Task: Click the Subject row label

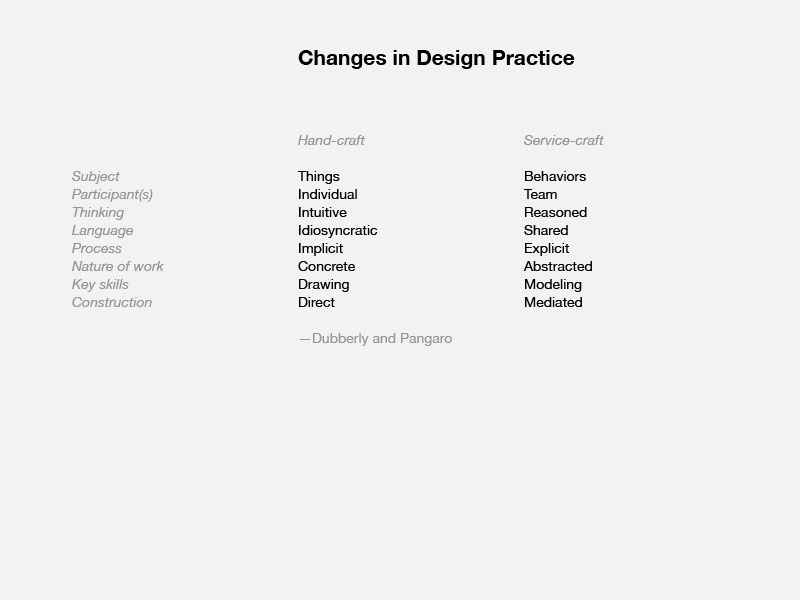Action: [95, 177]
